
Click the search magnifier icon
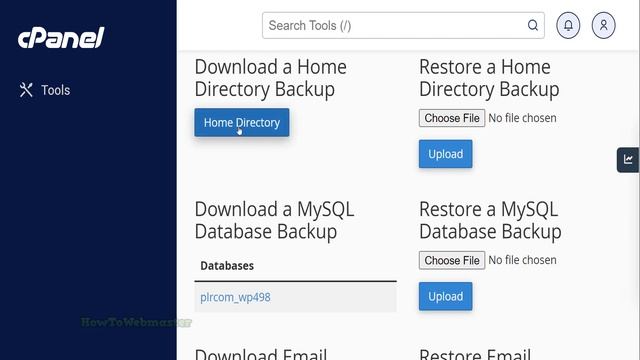(533, 25)
